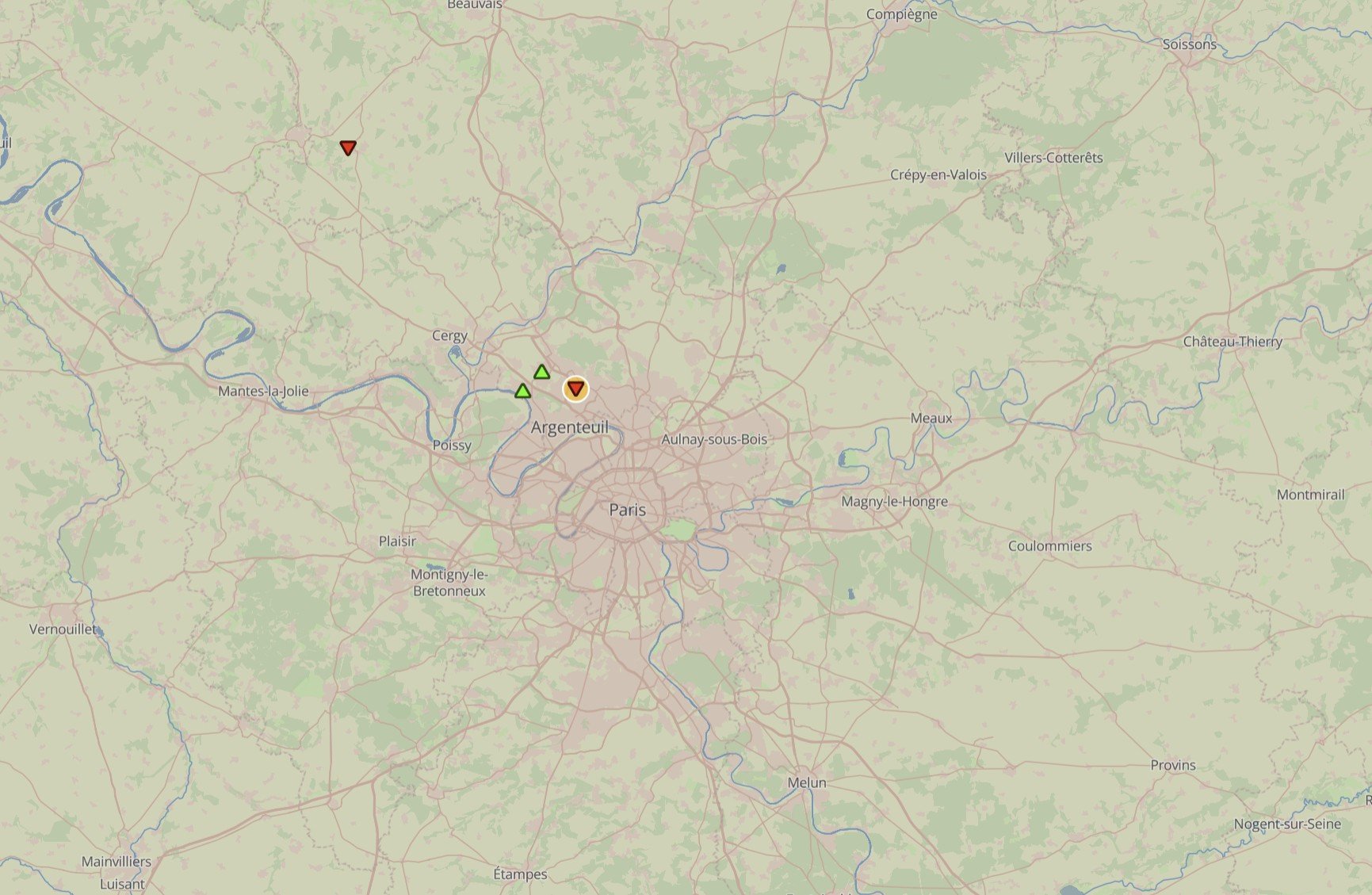The image size is (1372, 895).
Task: Click the Coulommiers label
Action: pos(1049,546)
